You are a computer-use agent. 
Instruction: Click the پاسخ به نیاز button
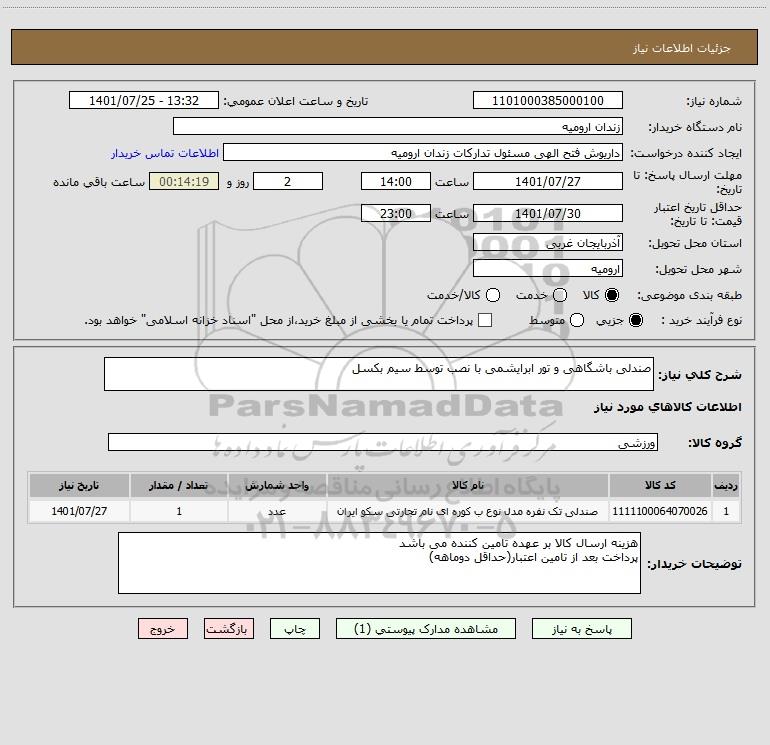(581, 629)
